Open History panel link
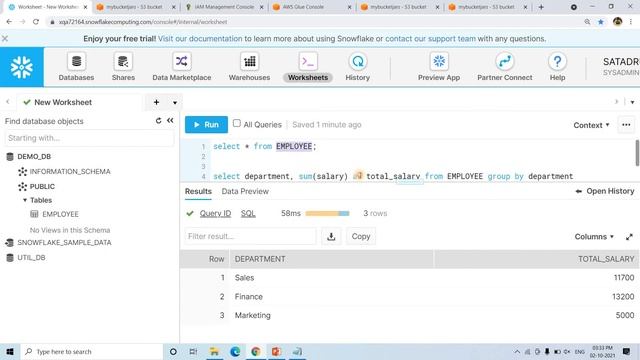 click(x=605, y=191)
